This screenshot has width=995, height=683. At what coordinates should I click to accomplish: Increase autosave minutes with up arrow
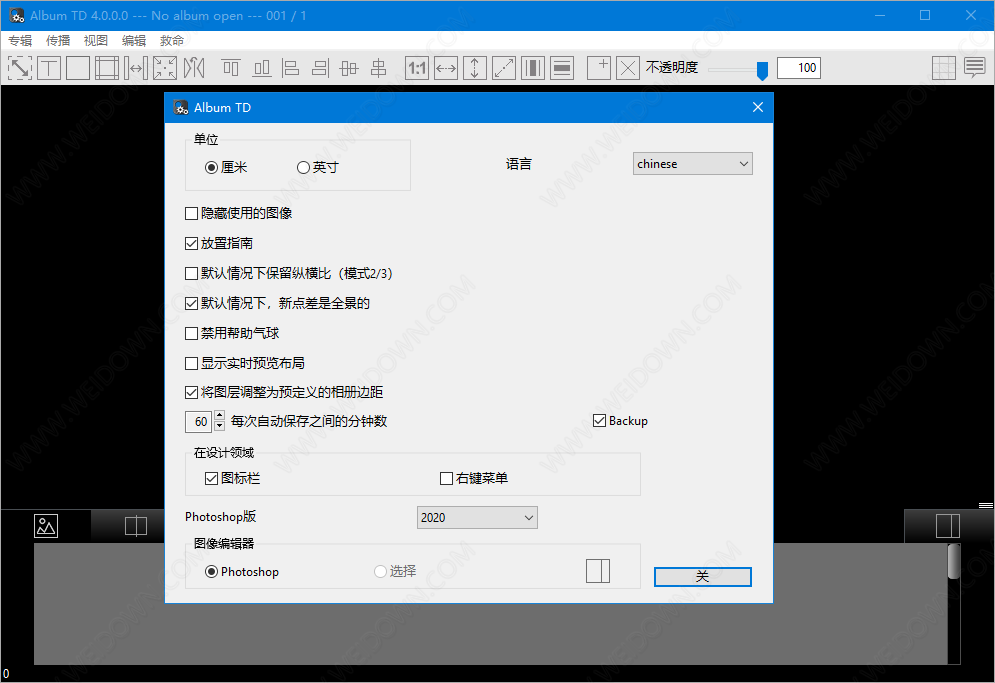tap(220, 416)
